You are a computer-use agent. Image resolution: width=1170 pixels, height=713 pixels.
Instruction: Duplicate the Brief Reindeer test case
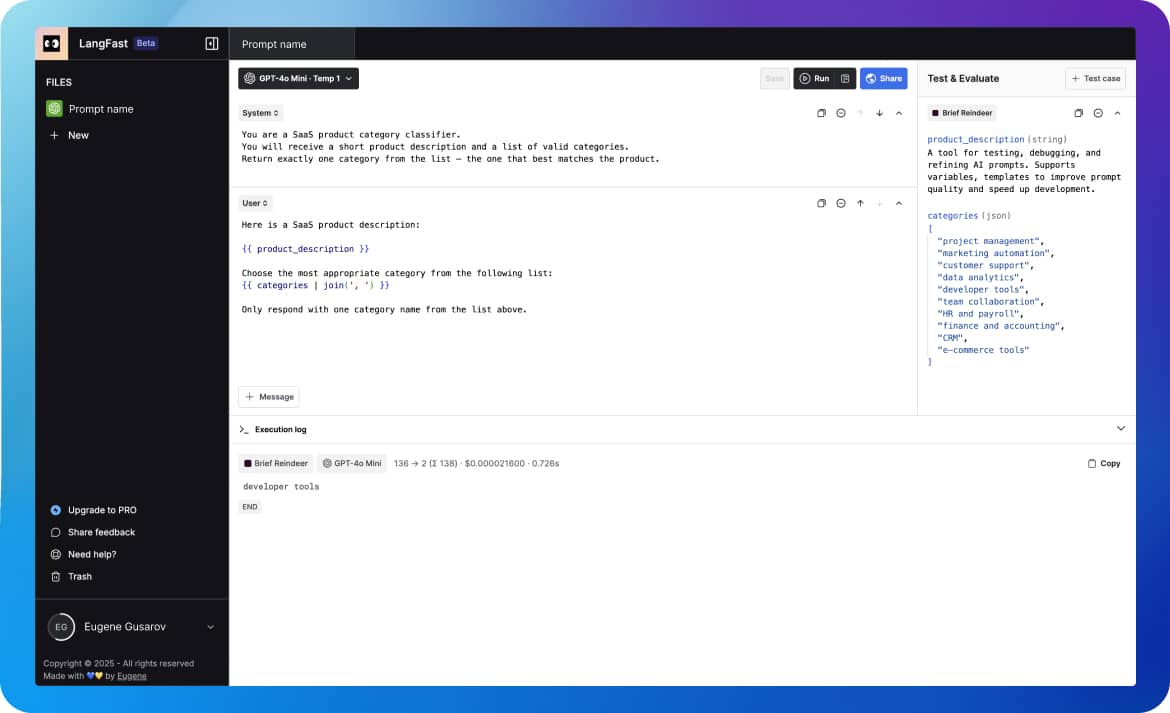tap(1079, 113)
